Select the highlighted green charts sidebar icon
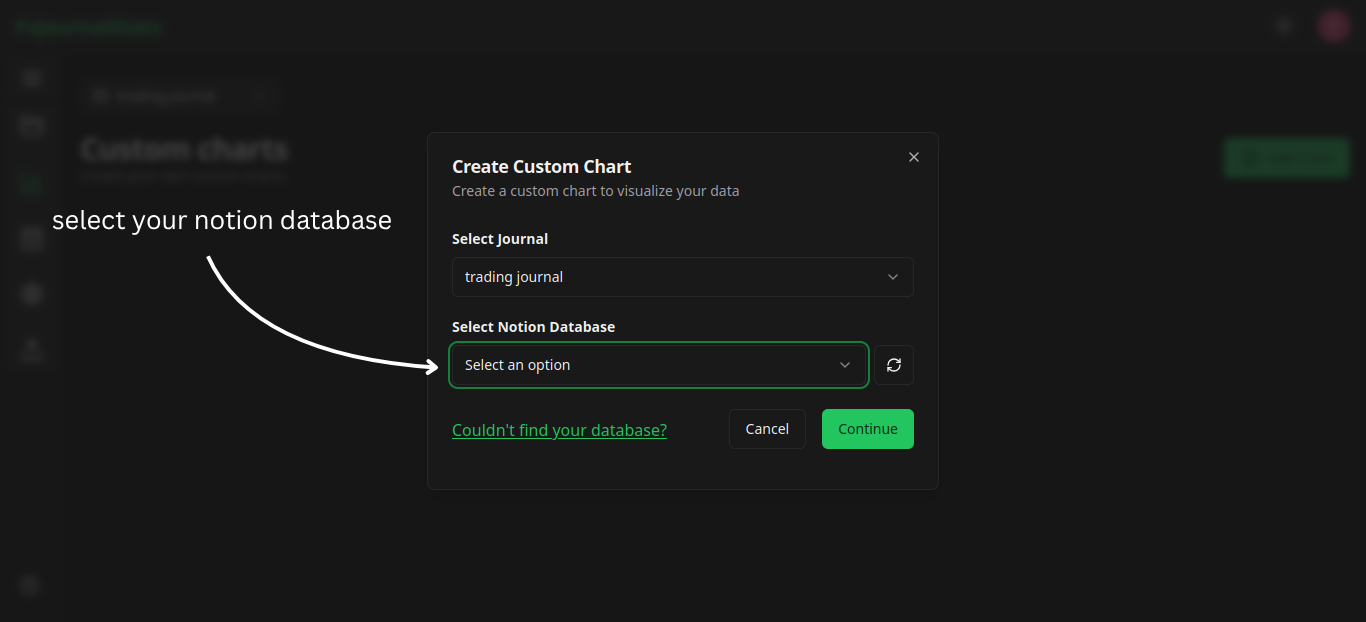This screenshot has width=1366, height=622. pos(30,183)
